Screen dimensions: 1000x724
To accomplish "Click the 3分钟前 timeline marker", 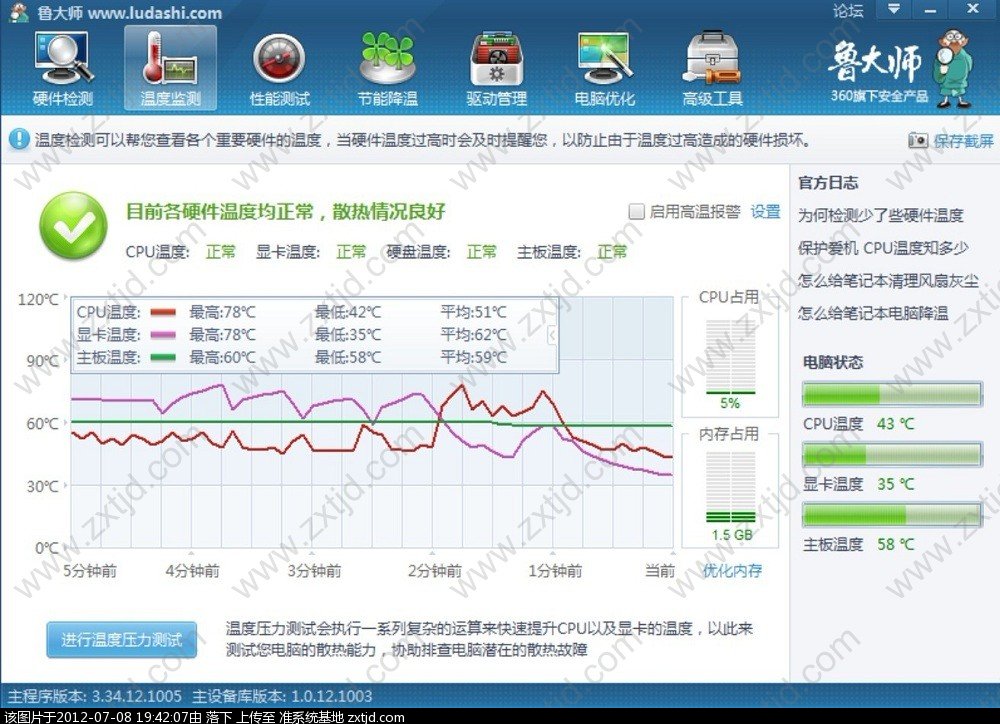I will pyautogui.click(x=314, y=570).
